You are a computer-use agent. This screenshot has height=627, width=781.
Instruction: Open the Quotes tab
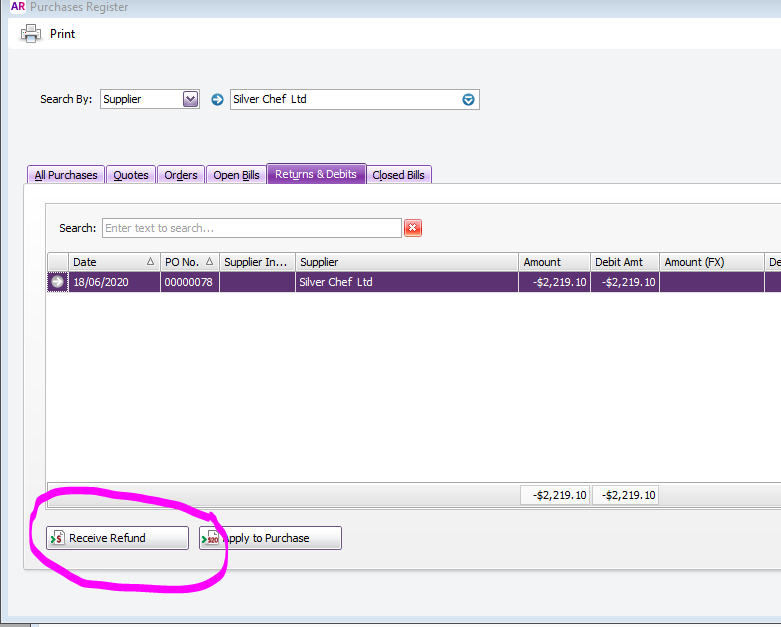(x=131, y=175)
